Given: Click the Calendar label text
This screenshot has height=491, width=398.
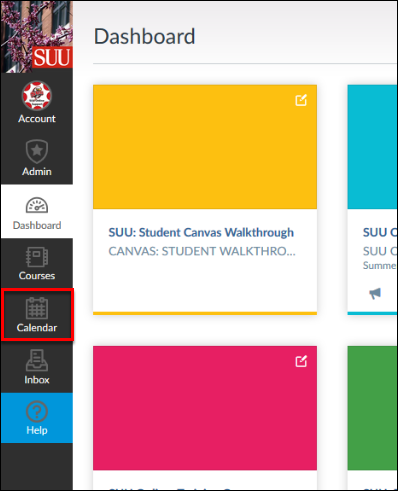Looking at the screenshot, I should [37, 328].
